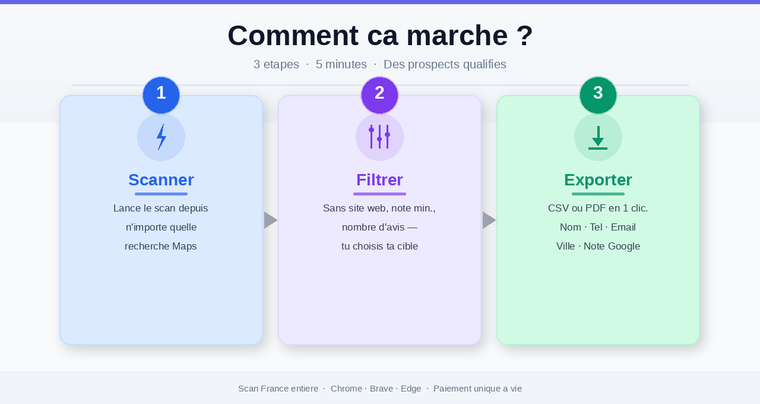Screen dimensions: 760x404
Task: Select the Exporter heading
Action: point(598,180)
